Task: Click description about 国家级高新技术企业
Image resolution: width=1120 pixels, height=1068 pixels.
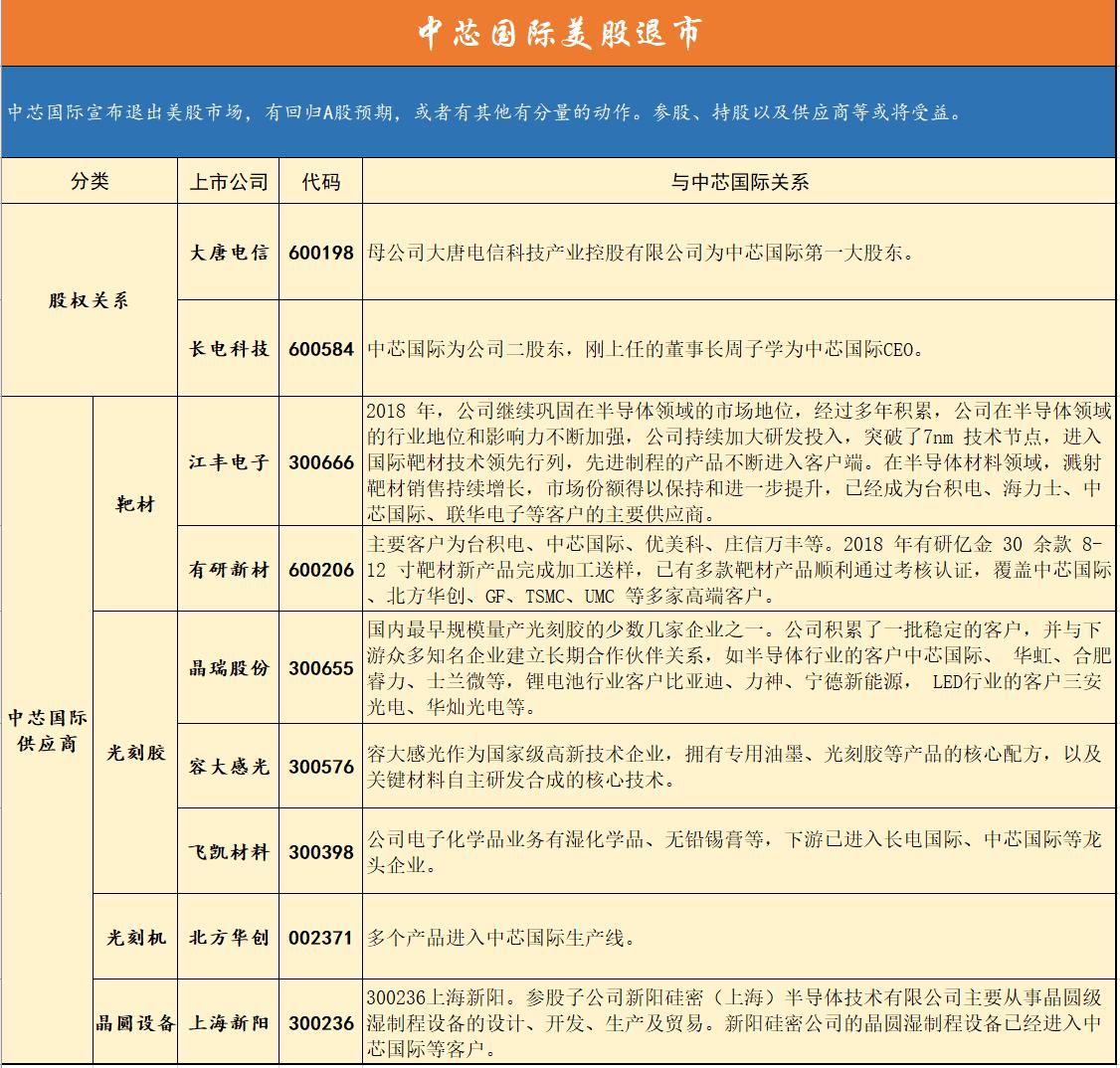Action: (x=734, y=766)
